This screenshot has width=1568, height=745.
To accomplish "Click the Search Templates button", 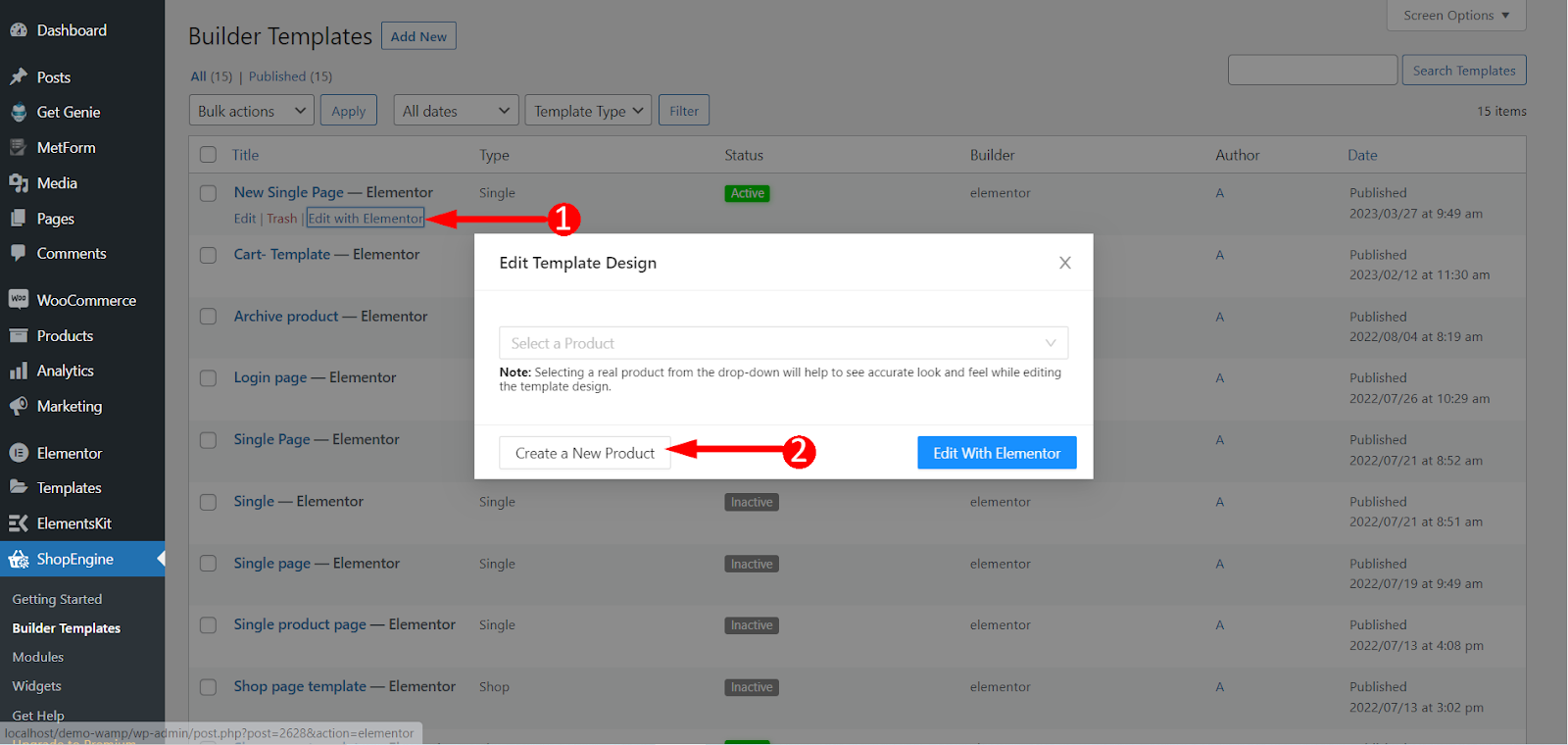I will pyautogui.click(x=1464, y=71).
